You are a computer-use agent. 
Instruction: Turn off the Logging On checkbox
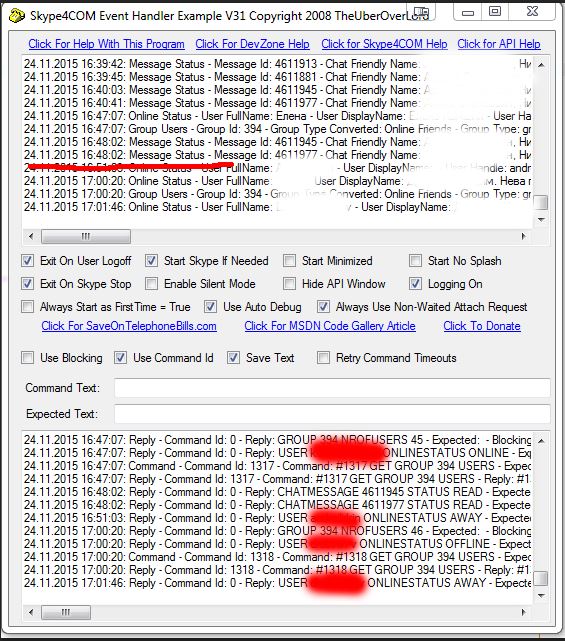tap(415, 284)
